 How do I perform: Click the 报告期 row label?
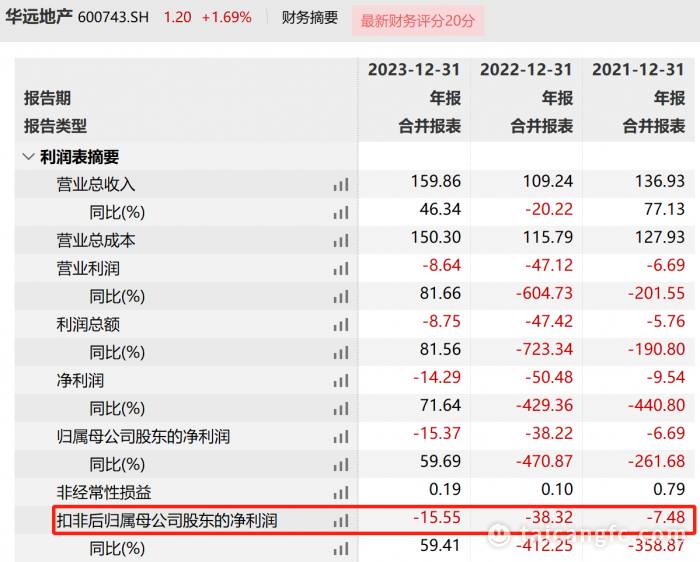pyautogui.click(x=47, y=98)
